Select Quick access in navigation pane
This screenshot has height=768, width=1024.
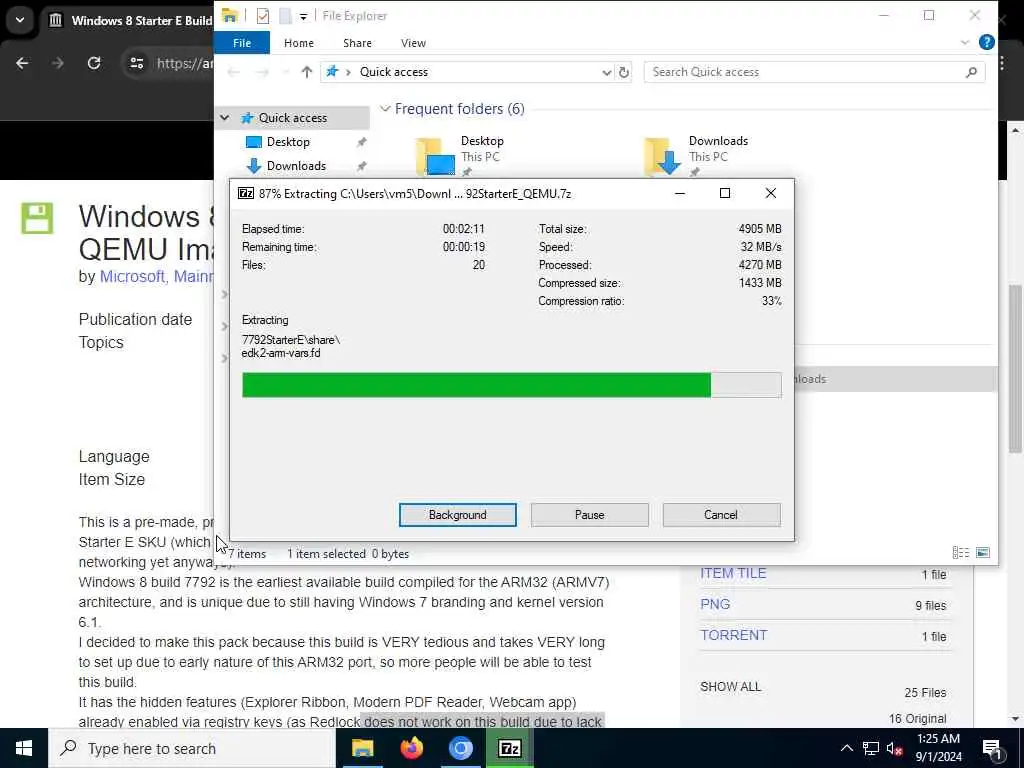point(293,118)
